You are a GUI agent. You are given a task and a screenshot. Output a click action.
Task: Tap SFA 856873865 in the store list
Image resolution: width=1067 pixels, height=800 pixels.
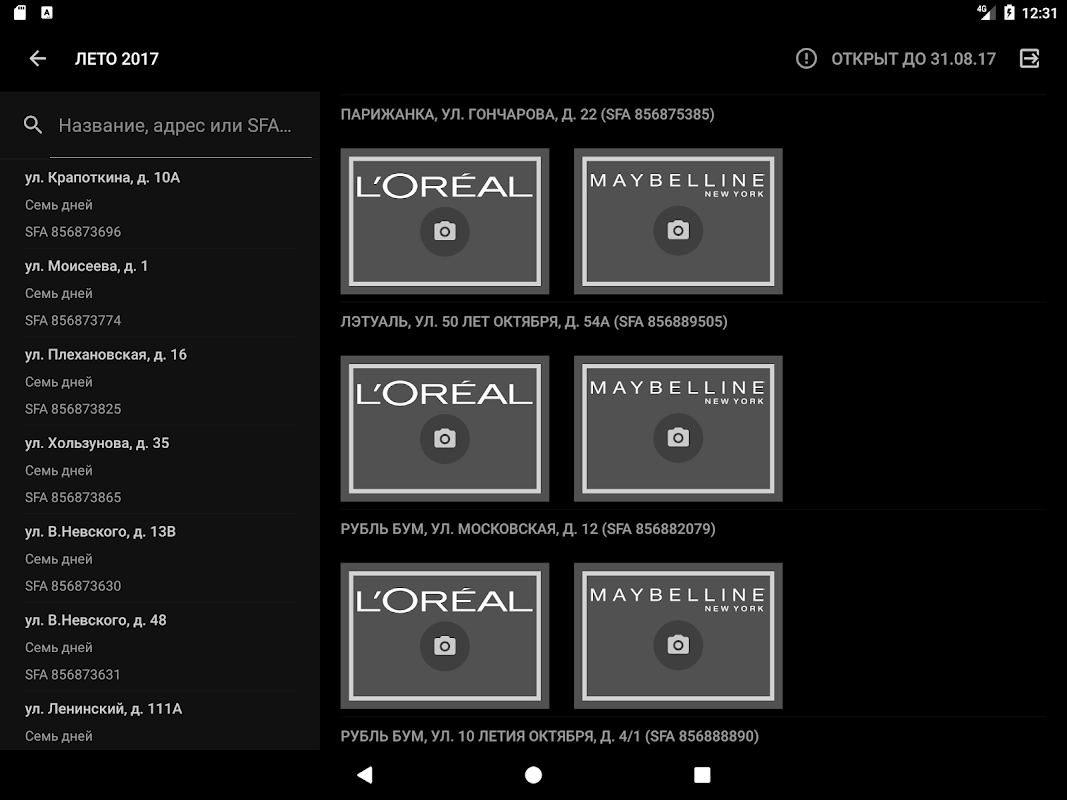(x=73, y=497)
